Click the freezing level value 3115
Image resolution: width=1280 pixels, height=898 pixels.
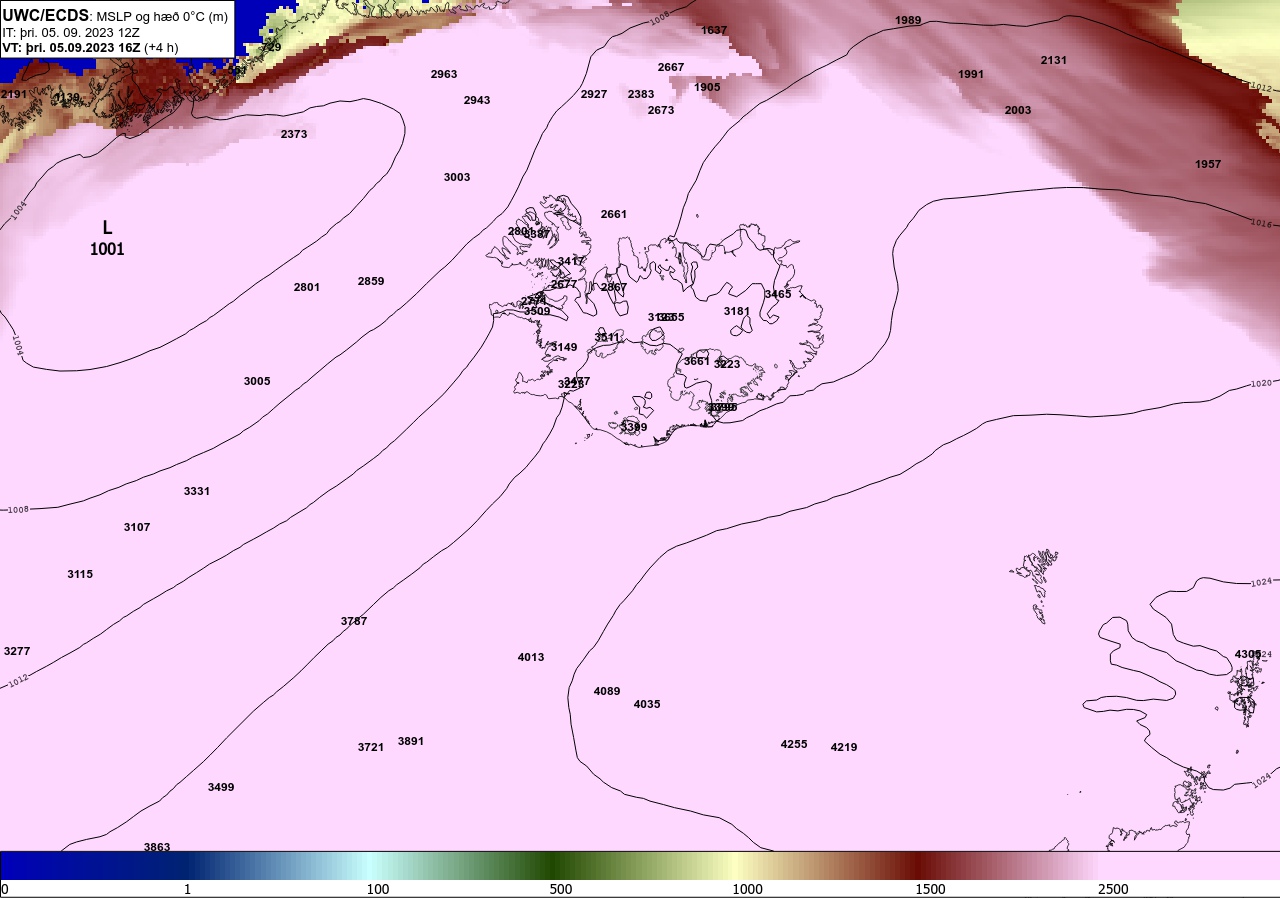pyautogui.click(x=80, y=574)
